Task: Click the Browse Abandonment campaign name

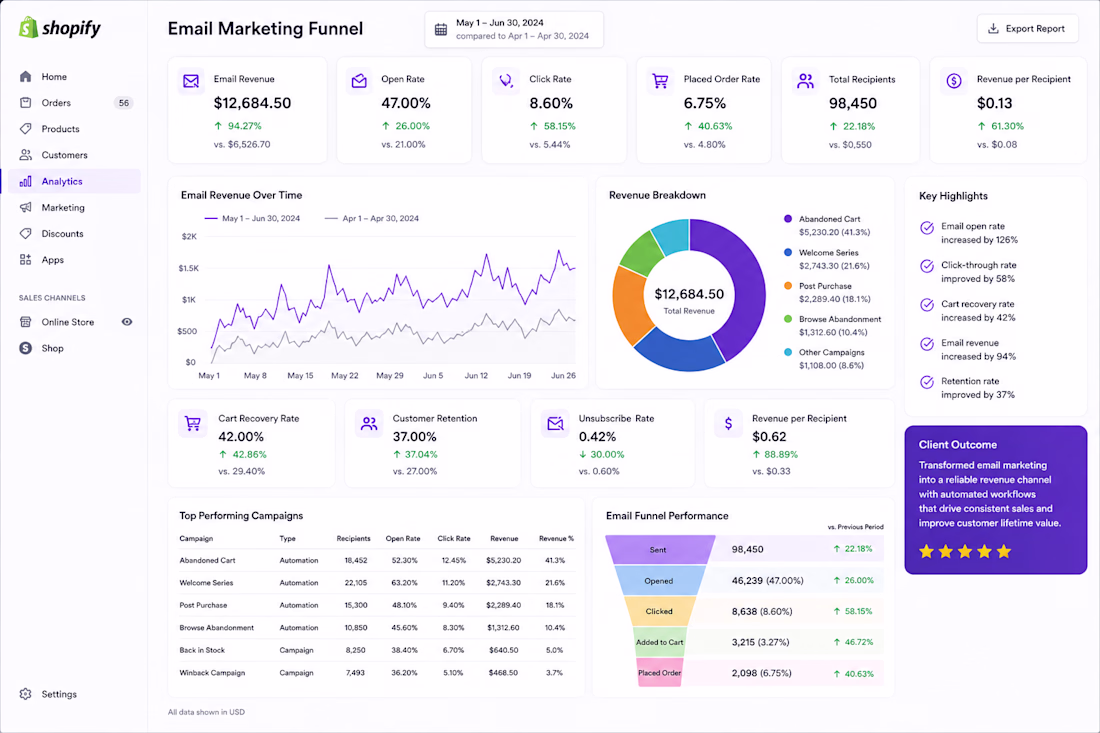Action: tap(216, 628)
